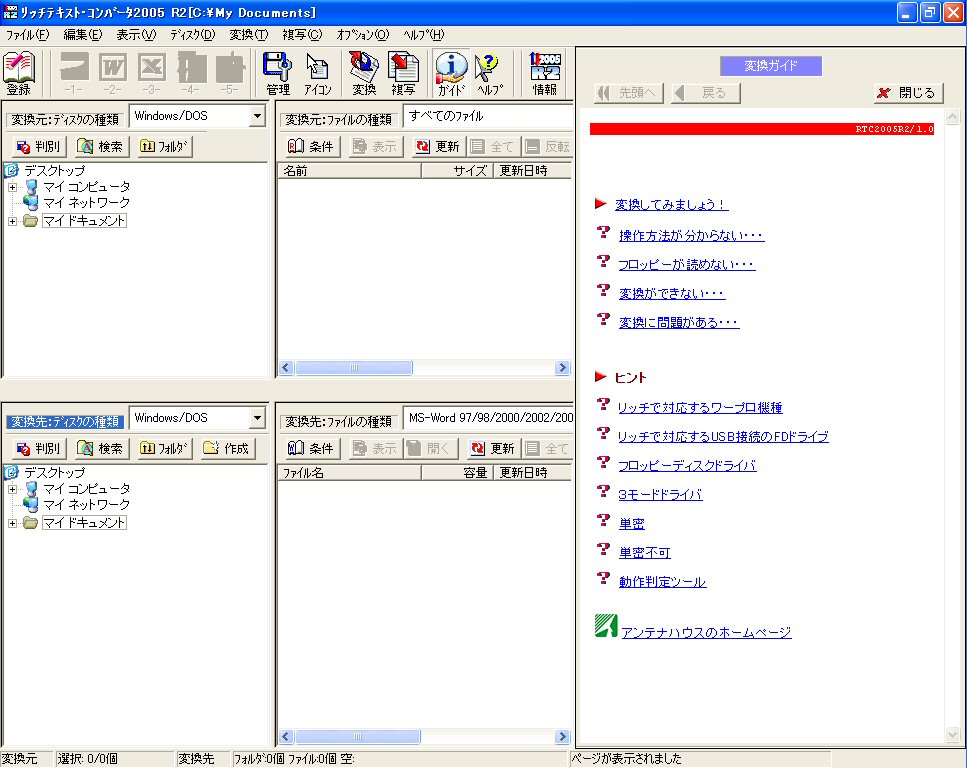Click 更新 refresh in destination file pane
This screenshot has width=967, height=768.
pyautogui.click(x=493, y=448)
